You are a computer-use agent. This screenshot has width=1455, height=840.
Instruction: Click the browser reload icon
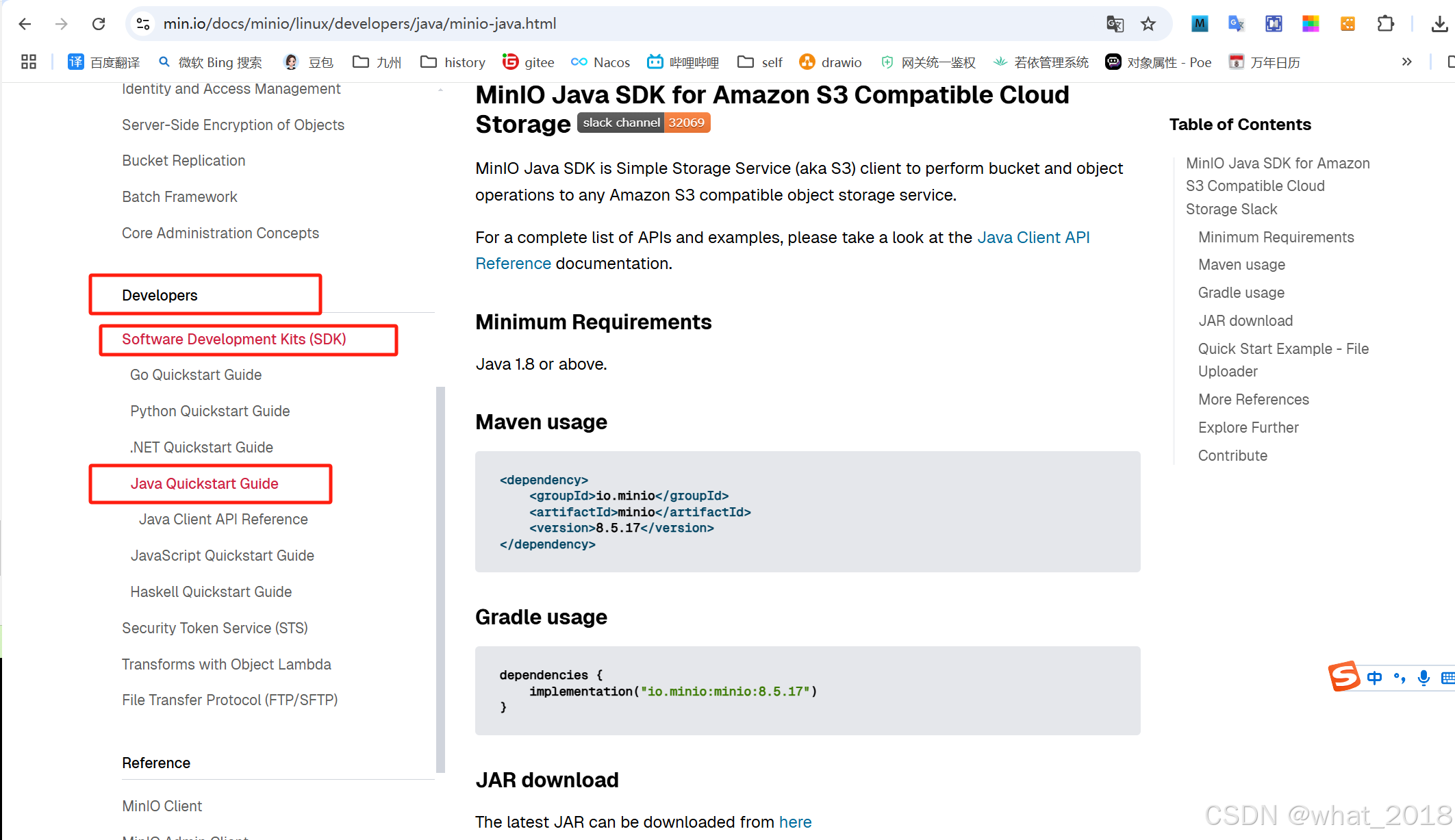tap(99, 24)
